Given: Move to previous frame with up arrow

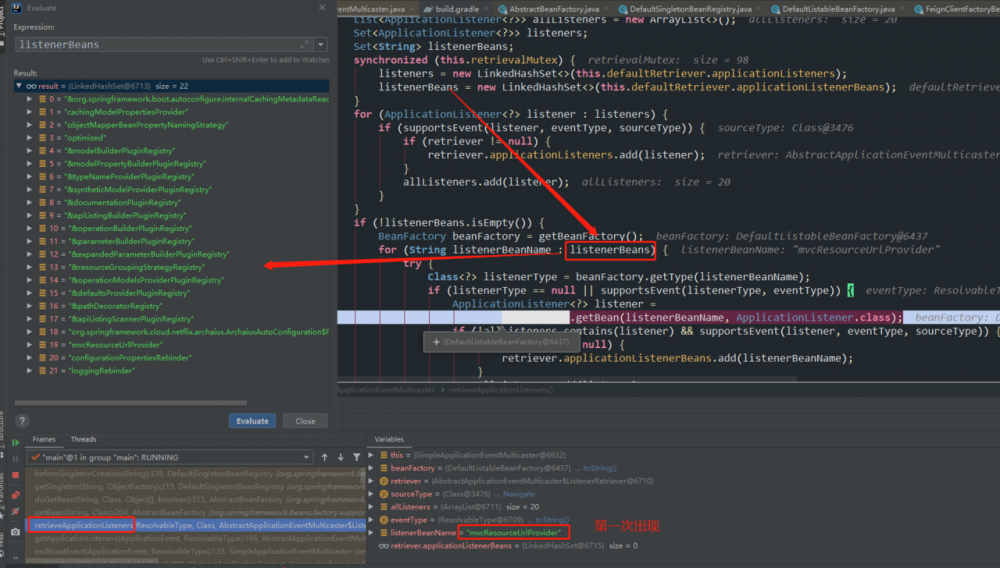Looking at the screenshot, I should (328, 457).
